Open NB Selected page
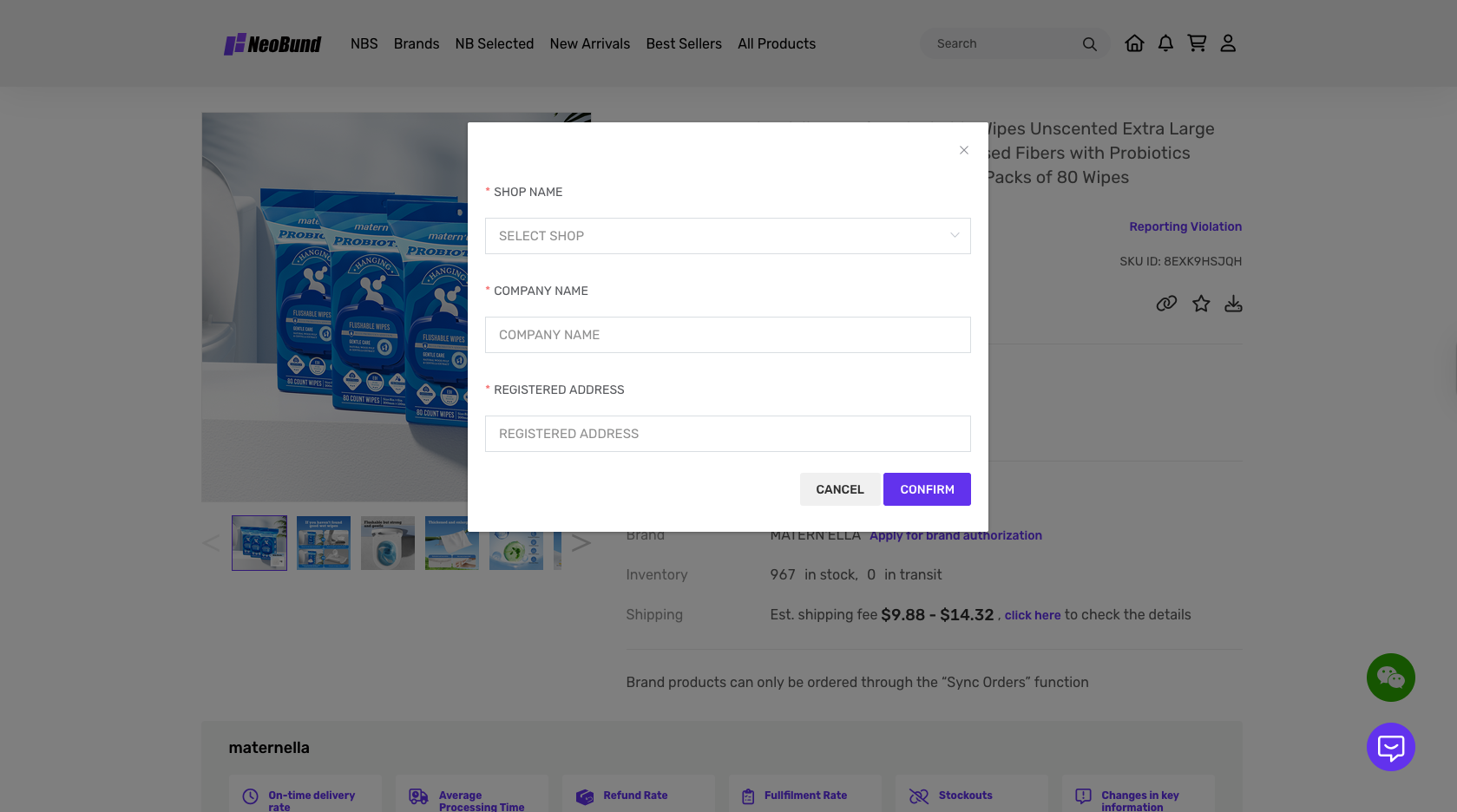The width and height of the screenshot is (1457, 812). tap(495, 43)
